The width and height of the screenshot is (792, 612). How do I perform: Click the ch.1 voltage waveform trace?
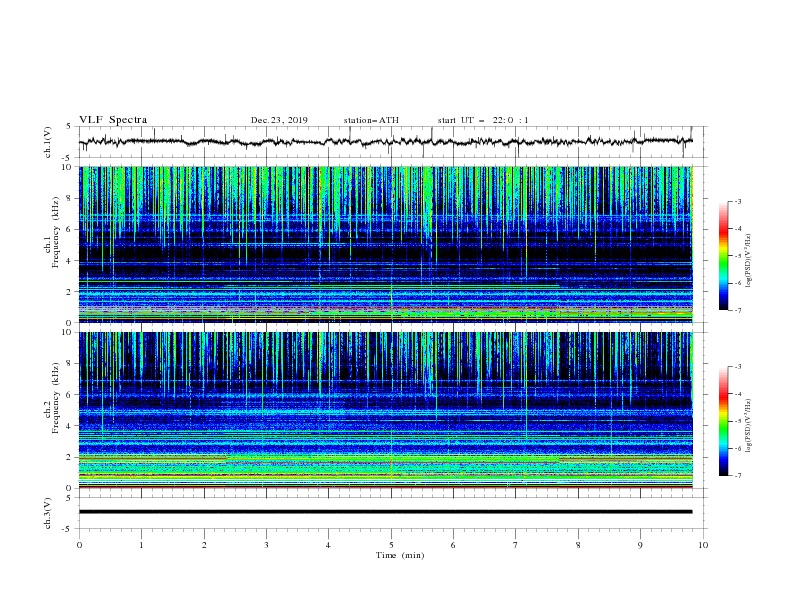tap(386, 141)
